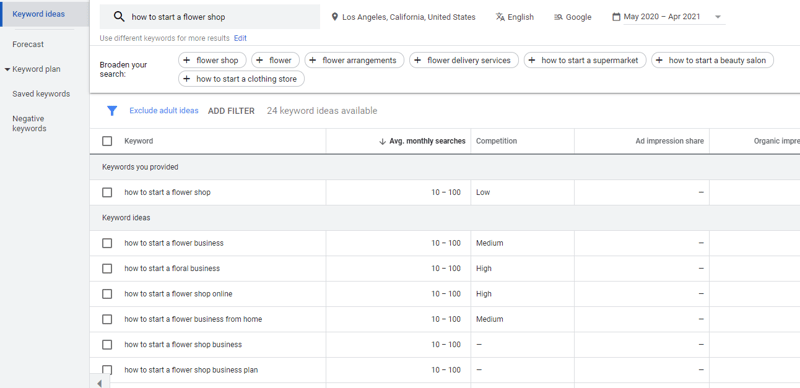Viewport: 800px width, 388px height.
Task: Check the 'how to start a flower shop business' row
Action: point(107,345)
